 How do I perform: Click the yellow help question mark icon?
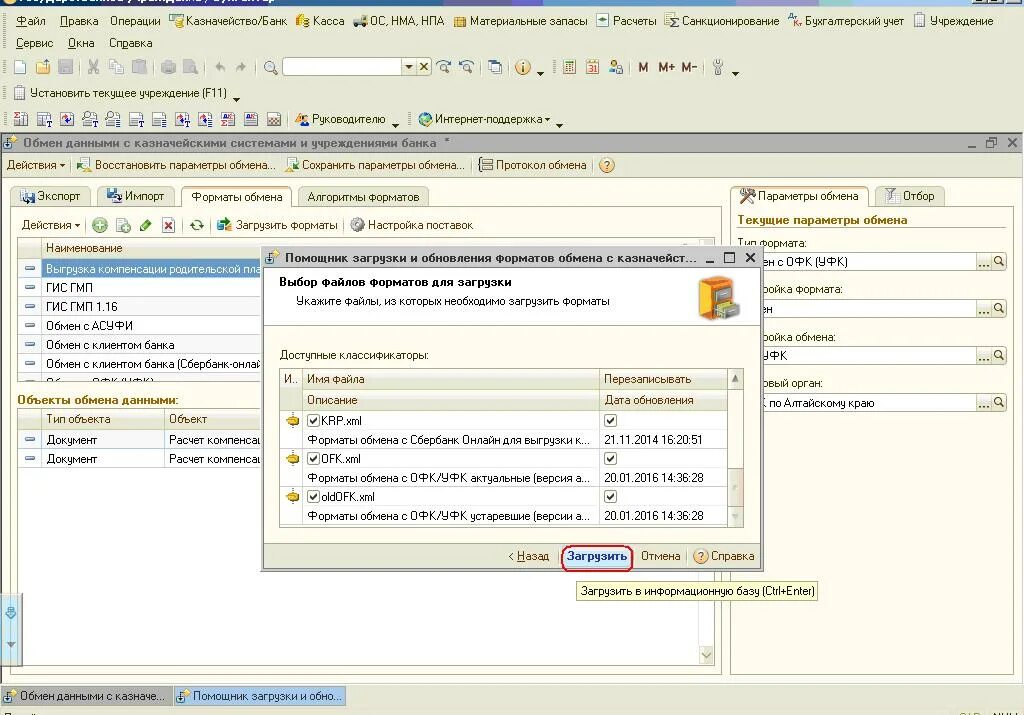click(607, 165)
